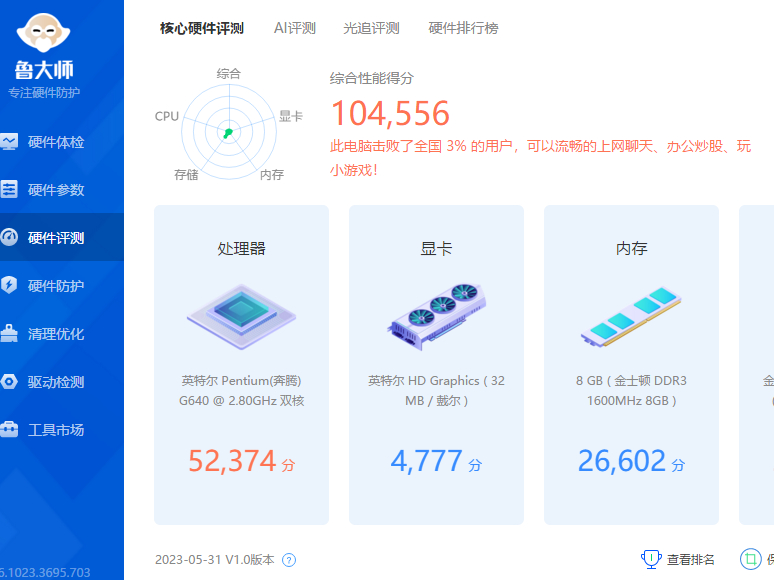The width and height of the screenshot is (774, 580).
Task: Click the 英特尔 HD Graphics description
Action: 436,390
